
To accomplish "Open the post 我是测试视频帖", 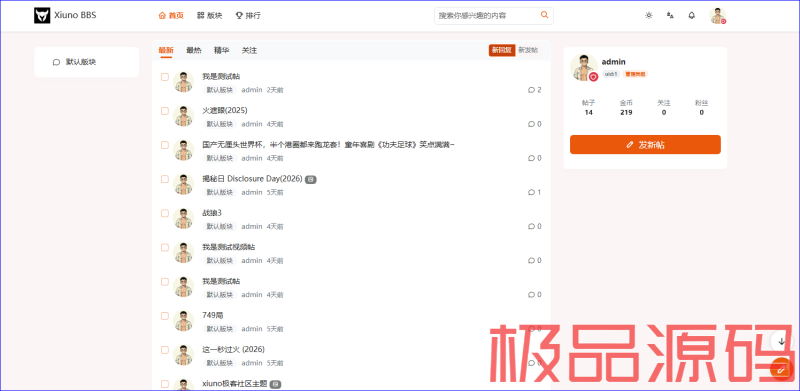I will [x=229, y=247].
